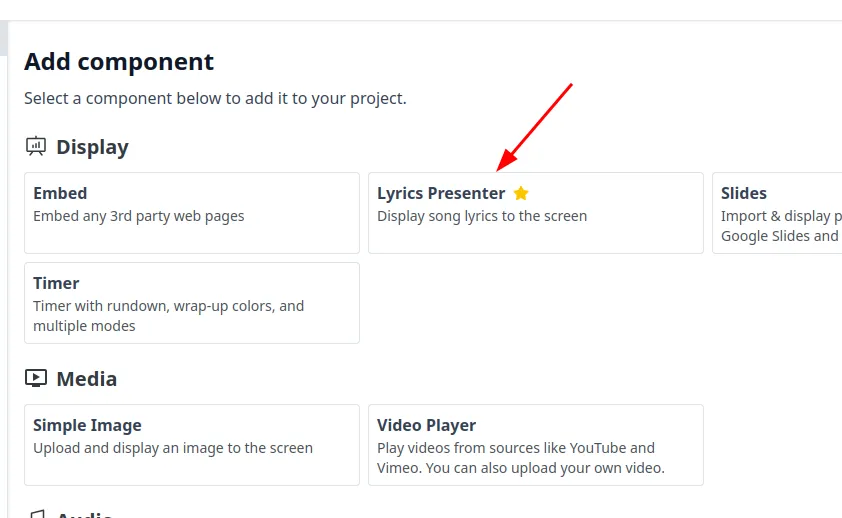Add the Timer component card
The width and height of the screenshot is (842, 518).
(192, 303)
